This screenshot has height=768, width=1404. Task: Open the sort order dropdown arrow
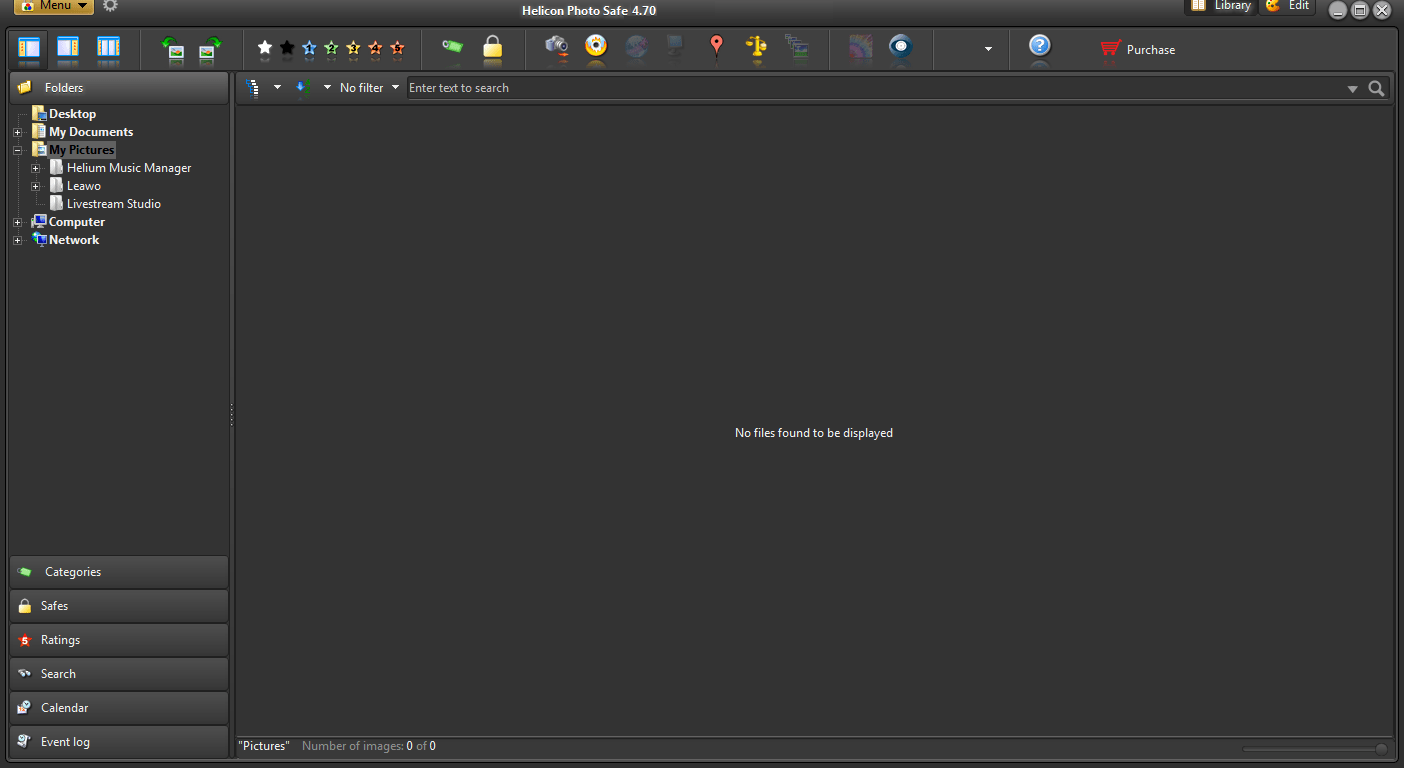[327, 87]
